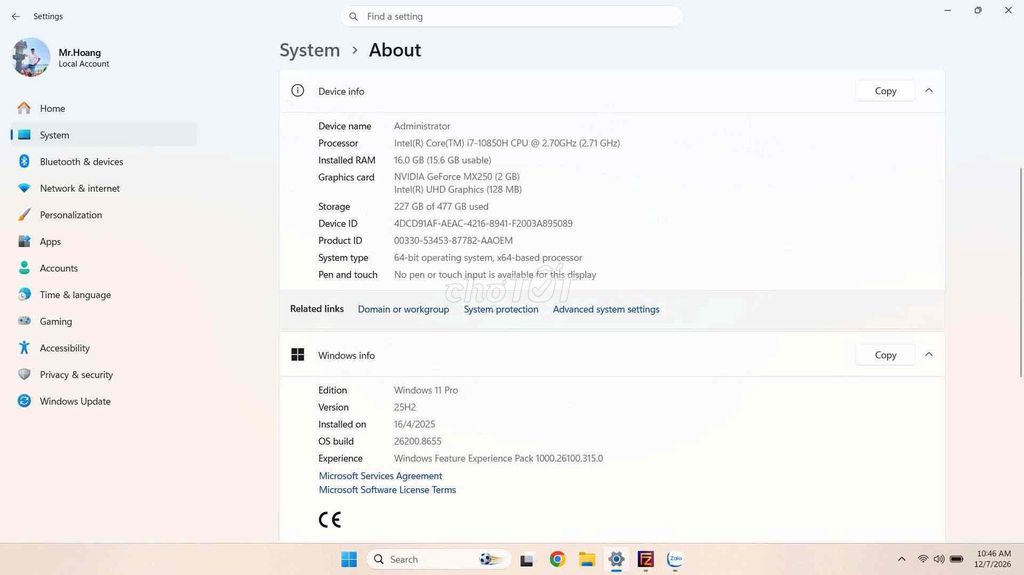The image size is (1024, 575).
Task: Open Task View from the taskbar
Action: pos(526,559)
